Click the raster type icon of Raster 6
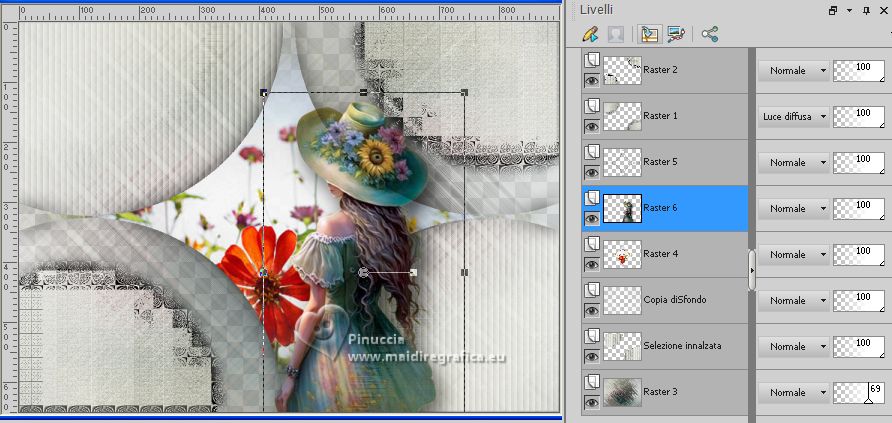This screenshot has height=423, width=892. pos(592,198)
